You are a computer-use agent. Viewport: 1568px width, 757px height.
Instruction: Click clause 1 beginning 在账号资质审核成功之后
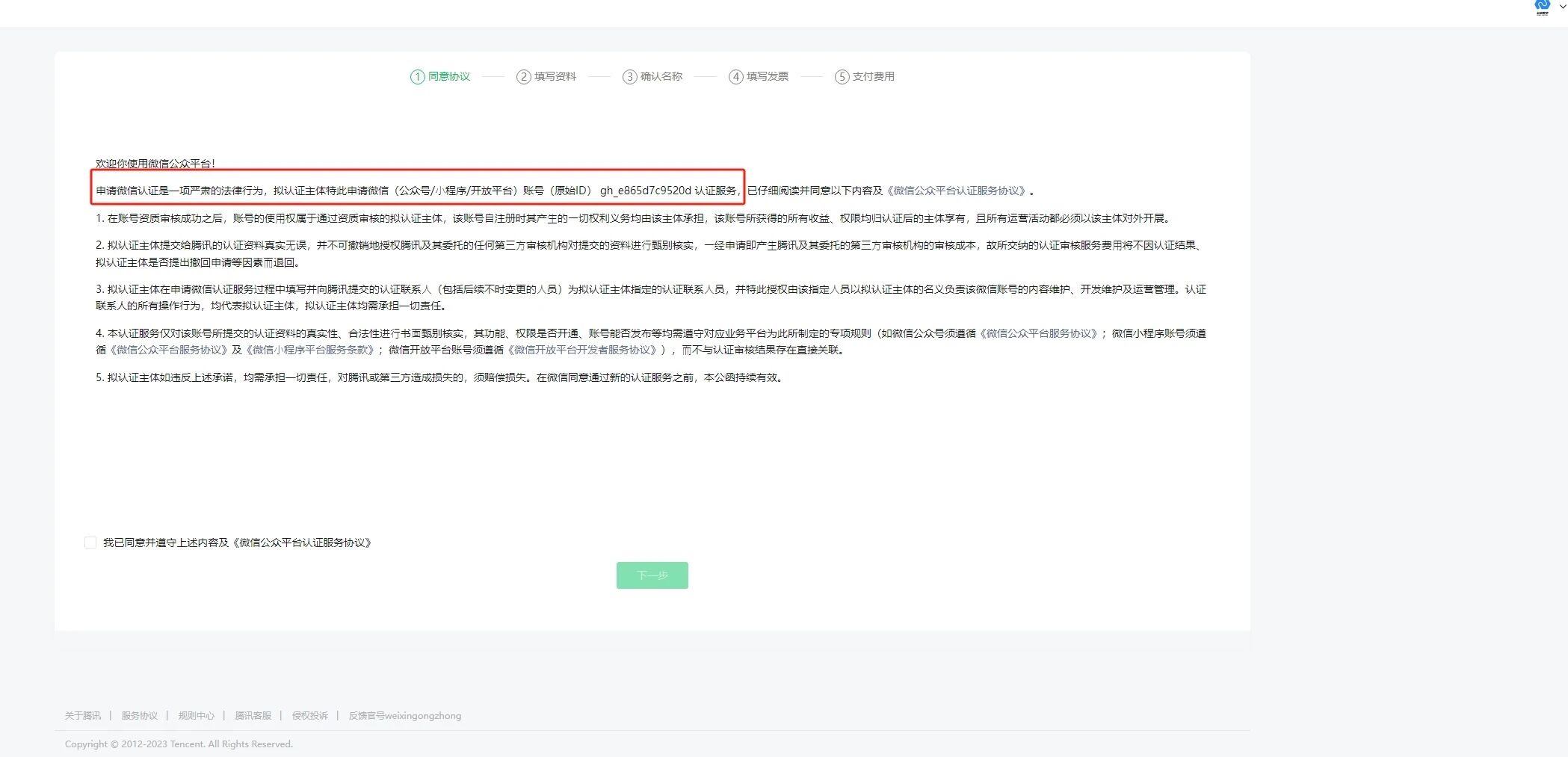coord(634,218)
